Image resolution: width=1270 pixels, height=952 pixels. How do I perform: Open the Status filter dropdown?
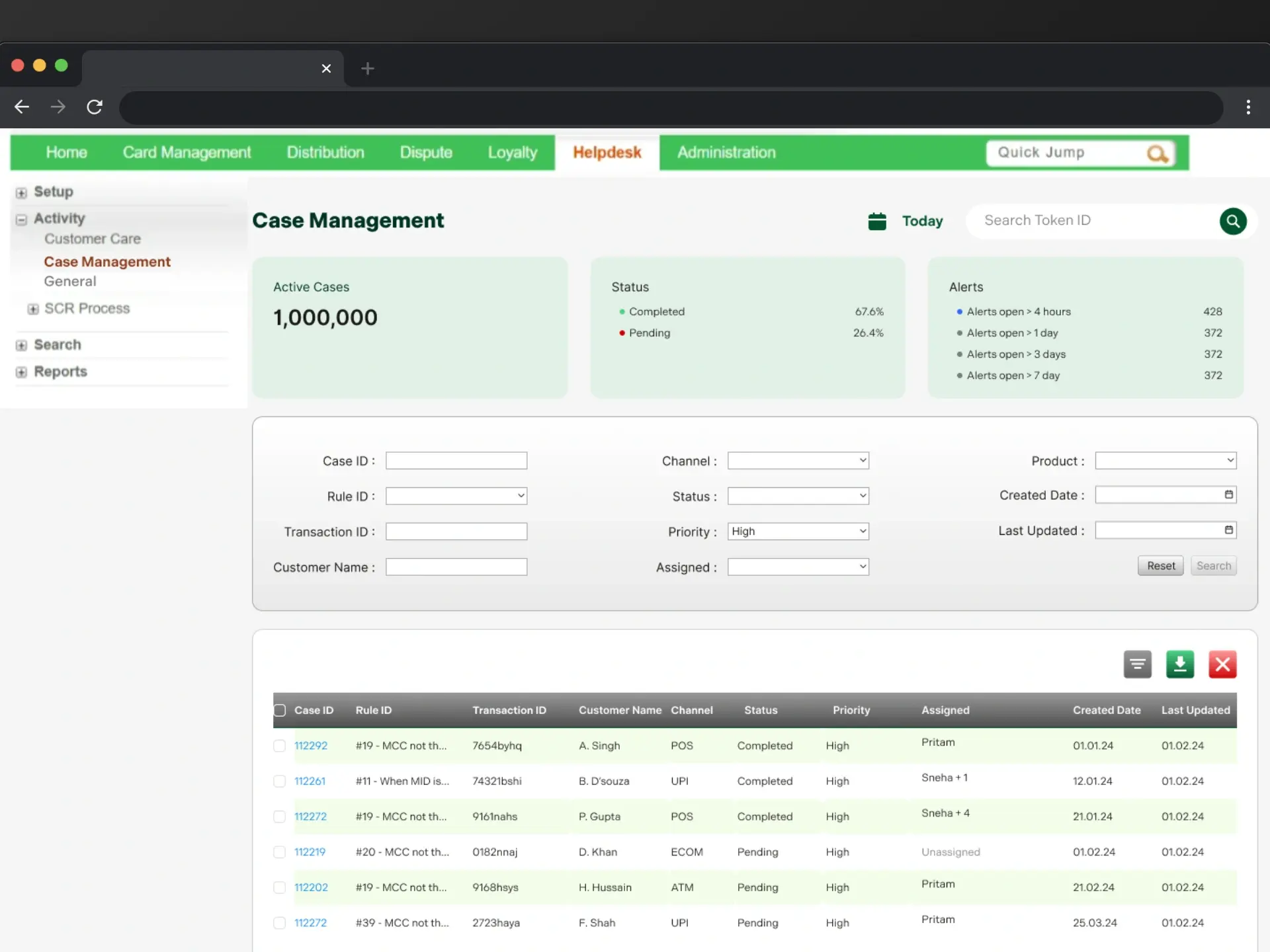[798, 496]
